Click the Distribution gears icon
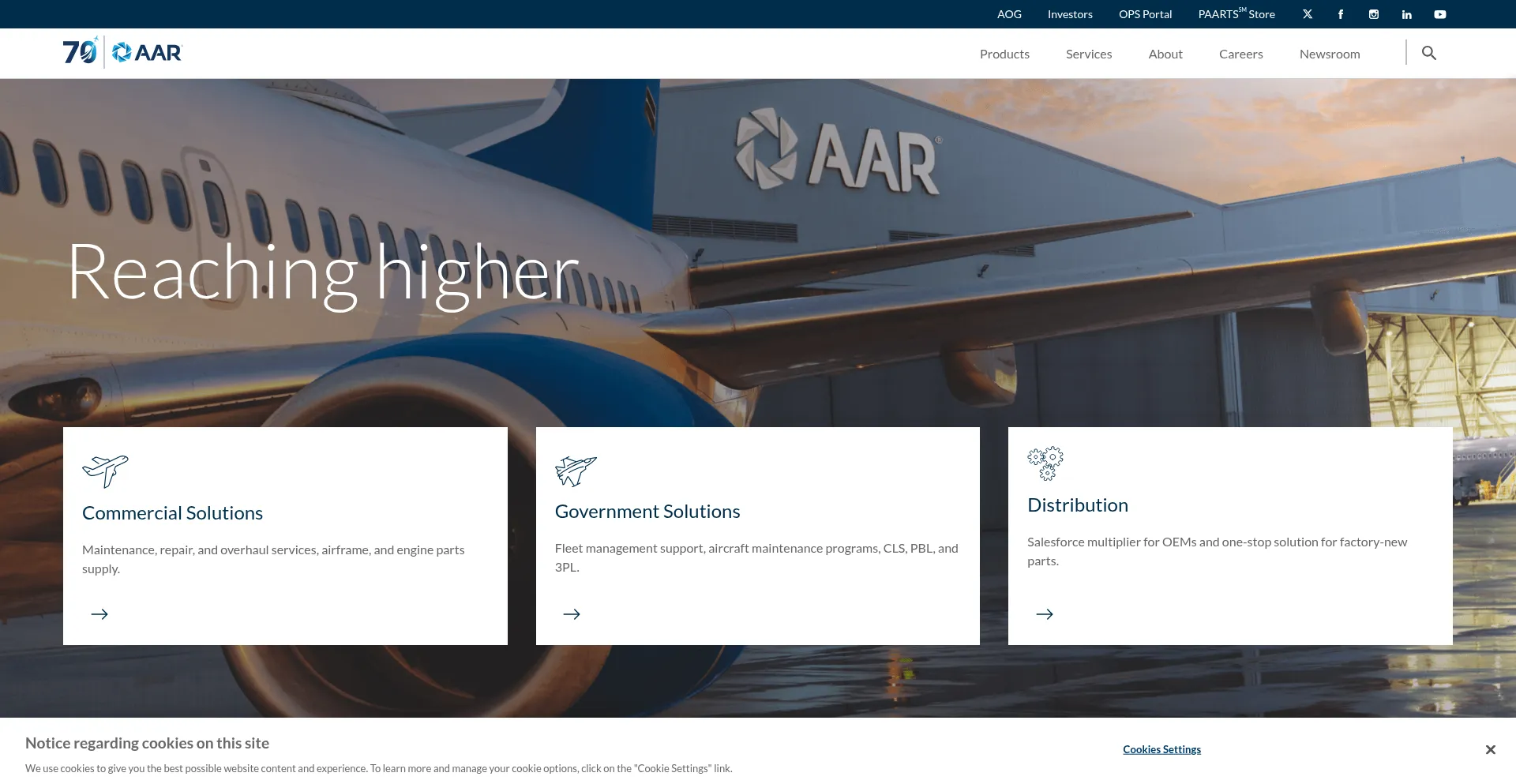 (1045, 463)
